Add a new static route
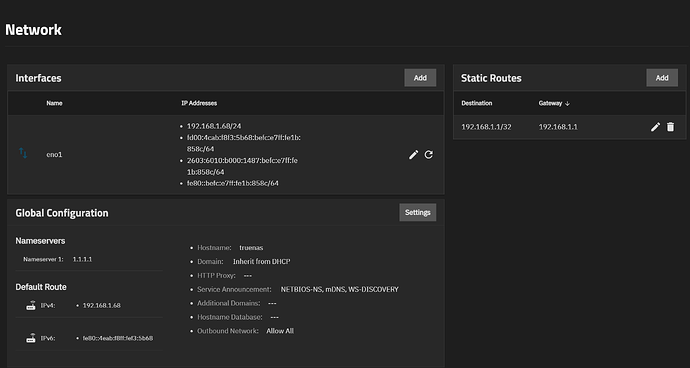The height and width of the screenshot is (368, 690). 662,78
